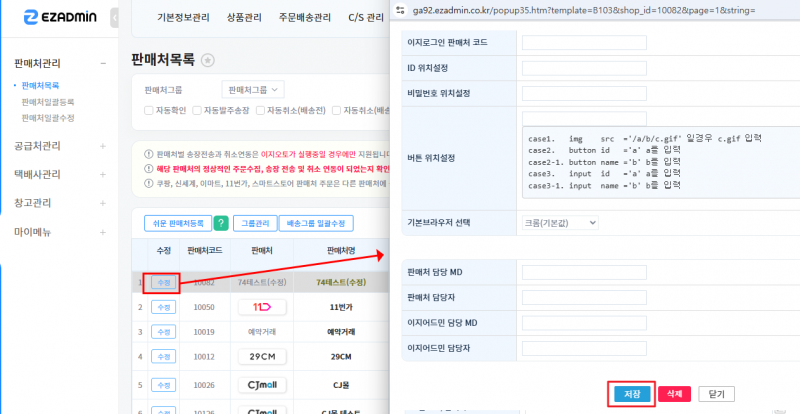Click 수정 button for 예약거래 row

163,332
